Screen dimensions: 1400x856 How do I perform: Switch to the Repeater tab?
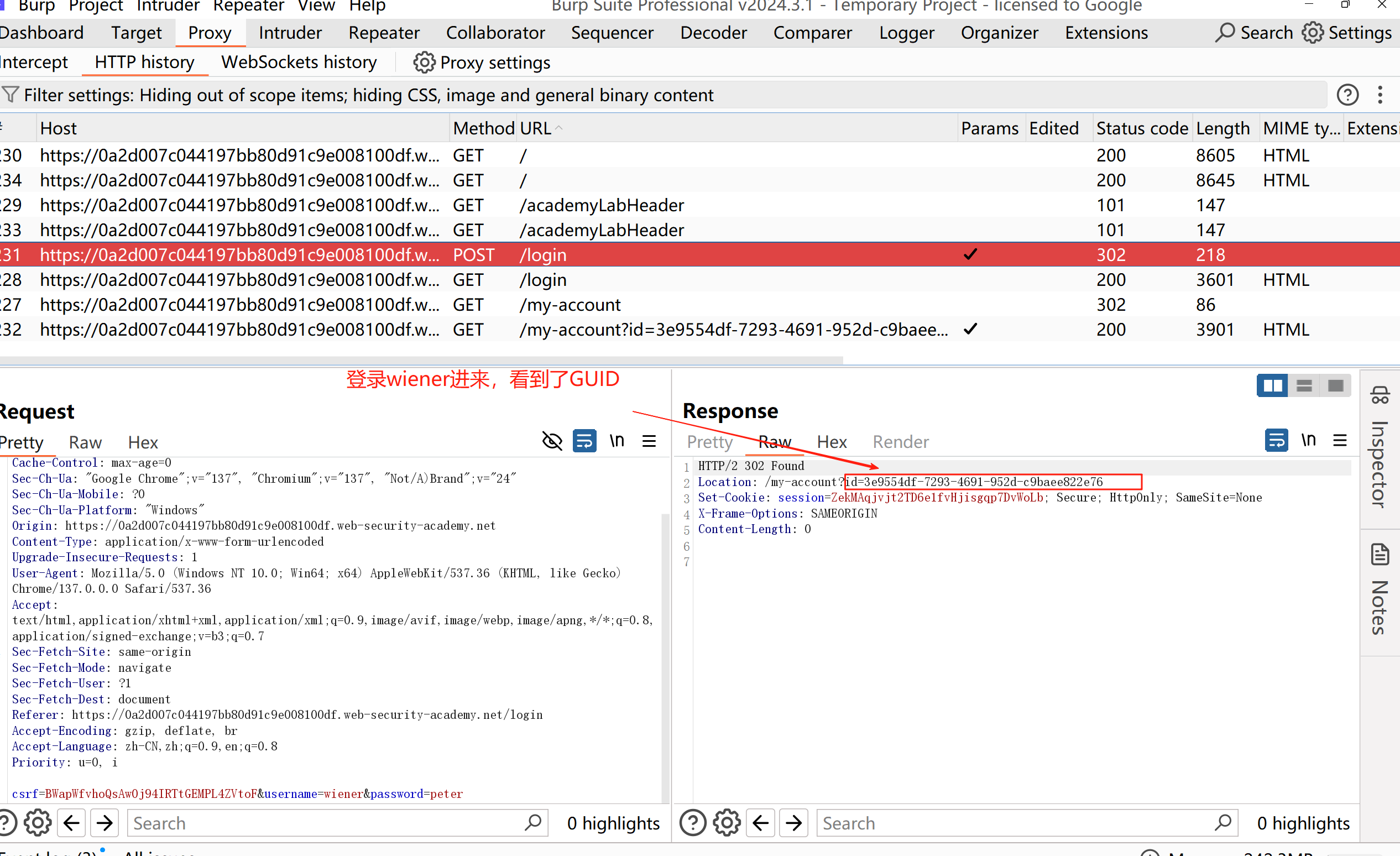pyautogui.click(x=384, y=33)
